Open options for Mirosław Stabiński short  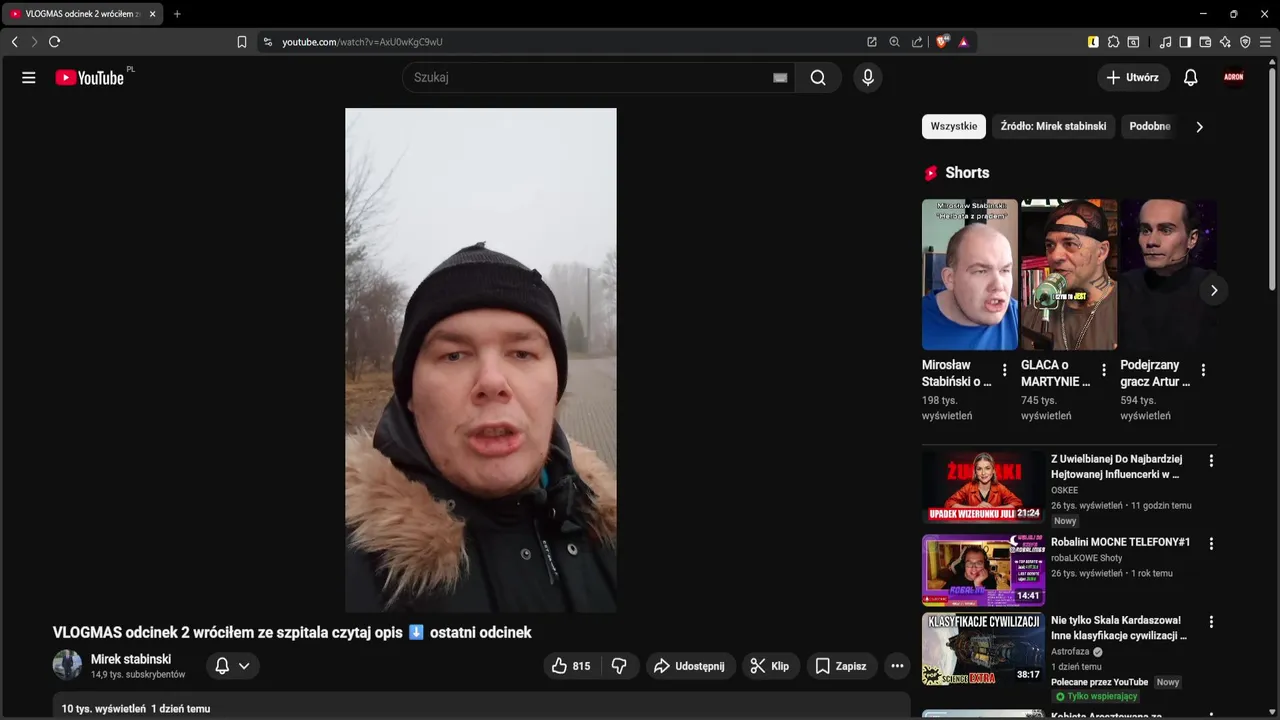click(x=1005, y=370)
